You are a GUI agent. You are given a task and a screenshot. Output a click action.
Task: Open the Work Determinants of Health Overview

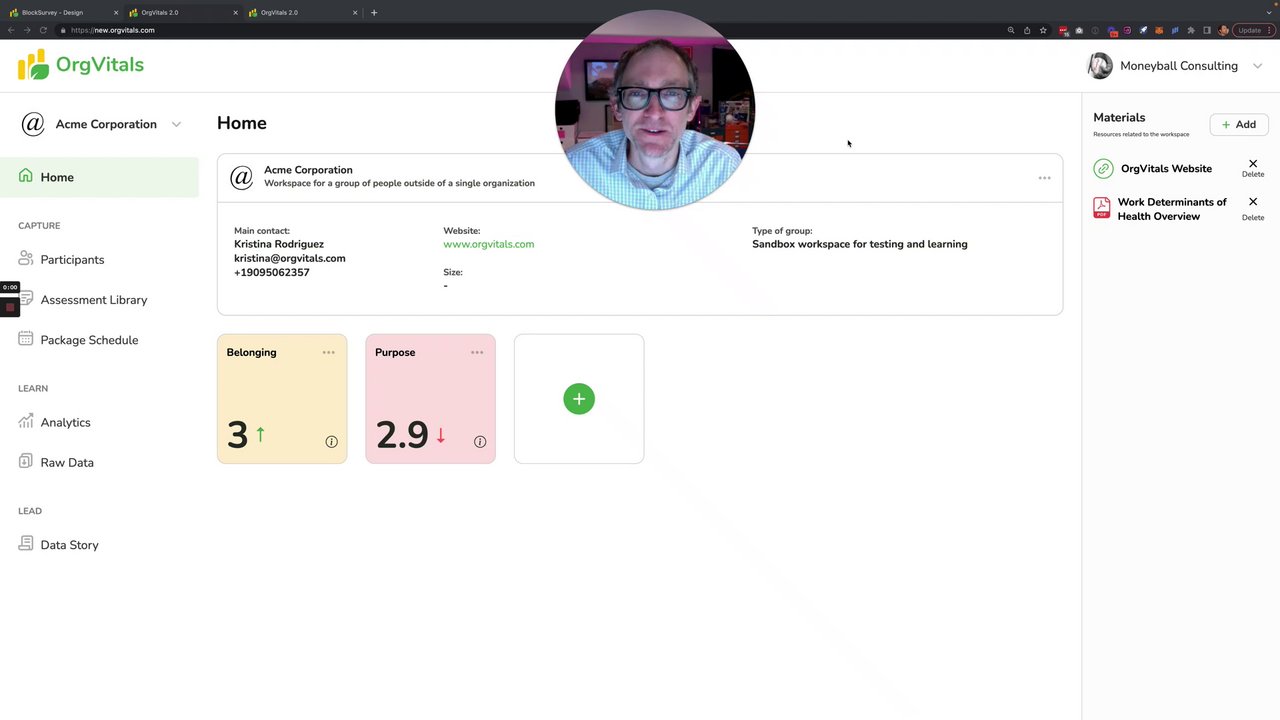[1172, 209]
